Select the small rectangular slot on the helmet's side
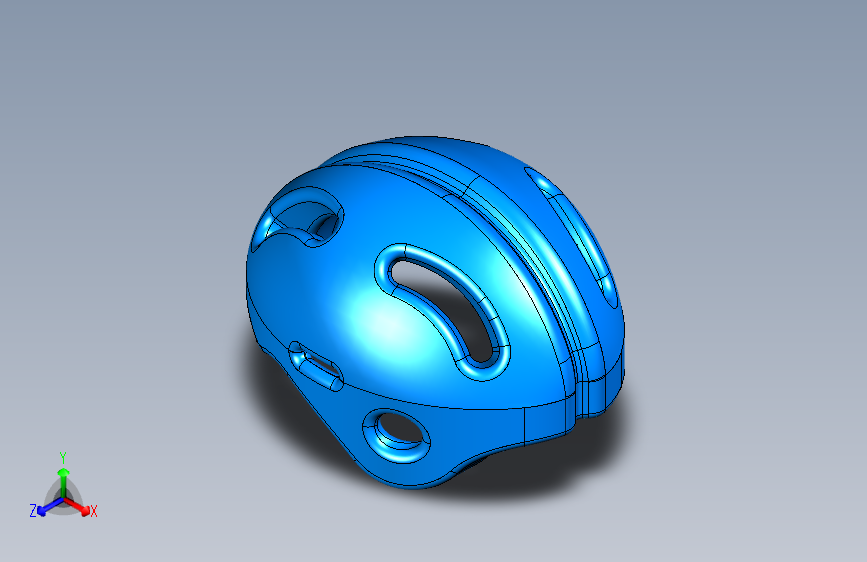 [316, 366]
